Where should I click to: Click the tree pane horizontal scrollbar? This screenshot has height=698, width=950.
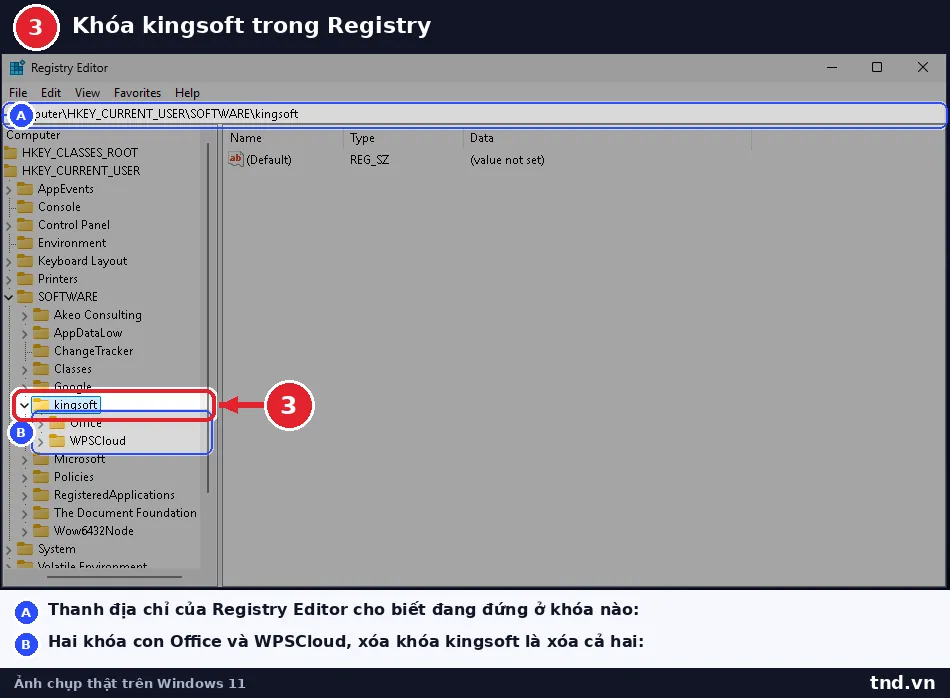(x=115, y=577)
